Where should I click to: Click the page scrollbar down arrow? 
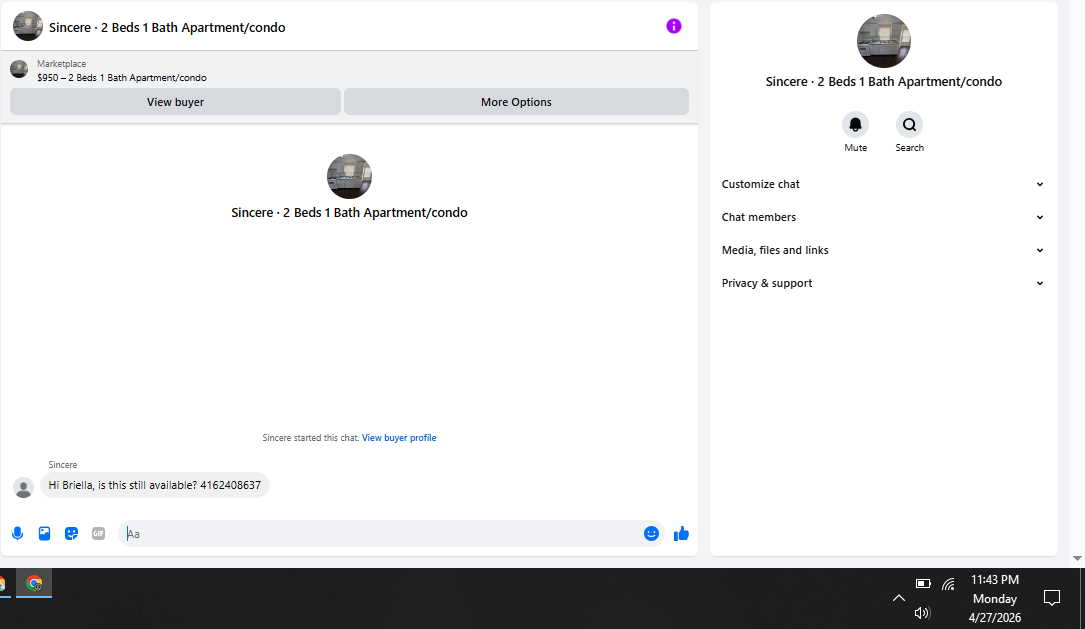click(1077, 558)
